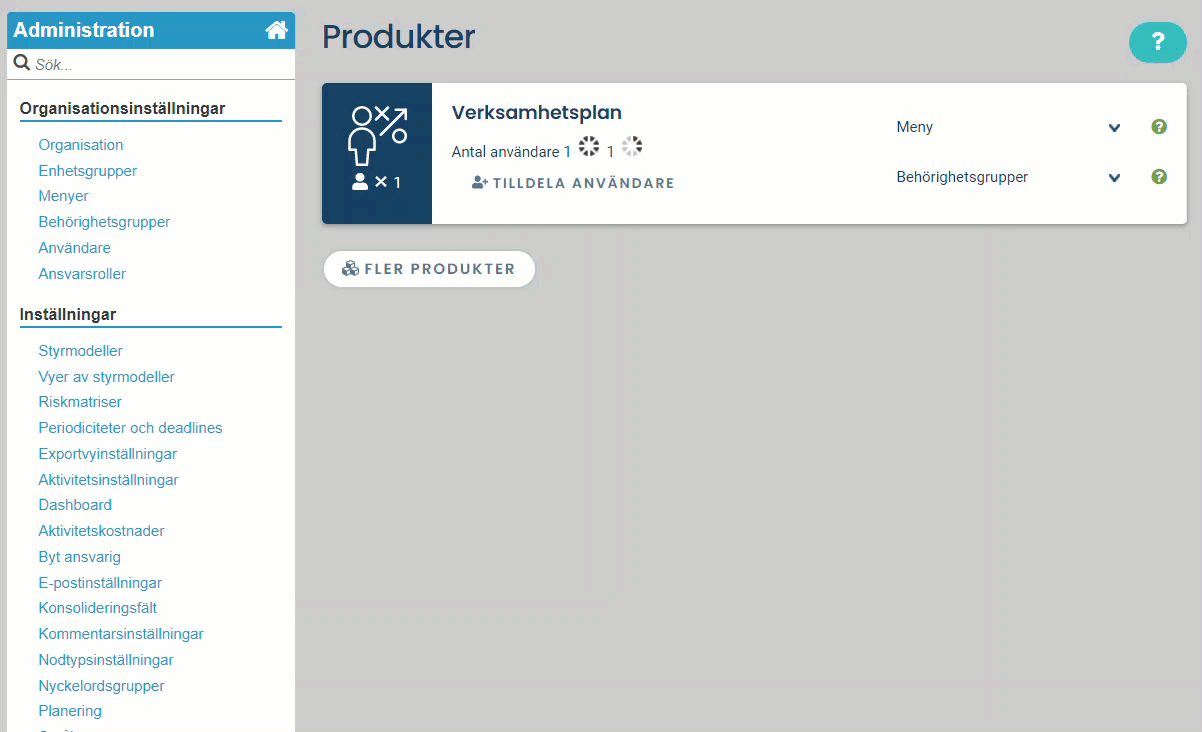Focus the Sök search field

tap(160, 65)
